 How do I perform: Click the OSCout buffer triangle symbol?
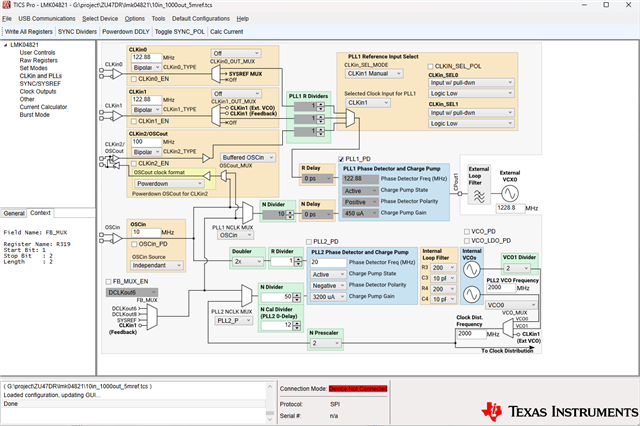[x=207, y=176]
